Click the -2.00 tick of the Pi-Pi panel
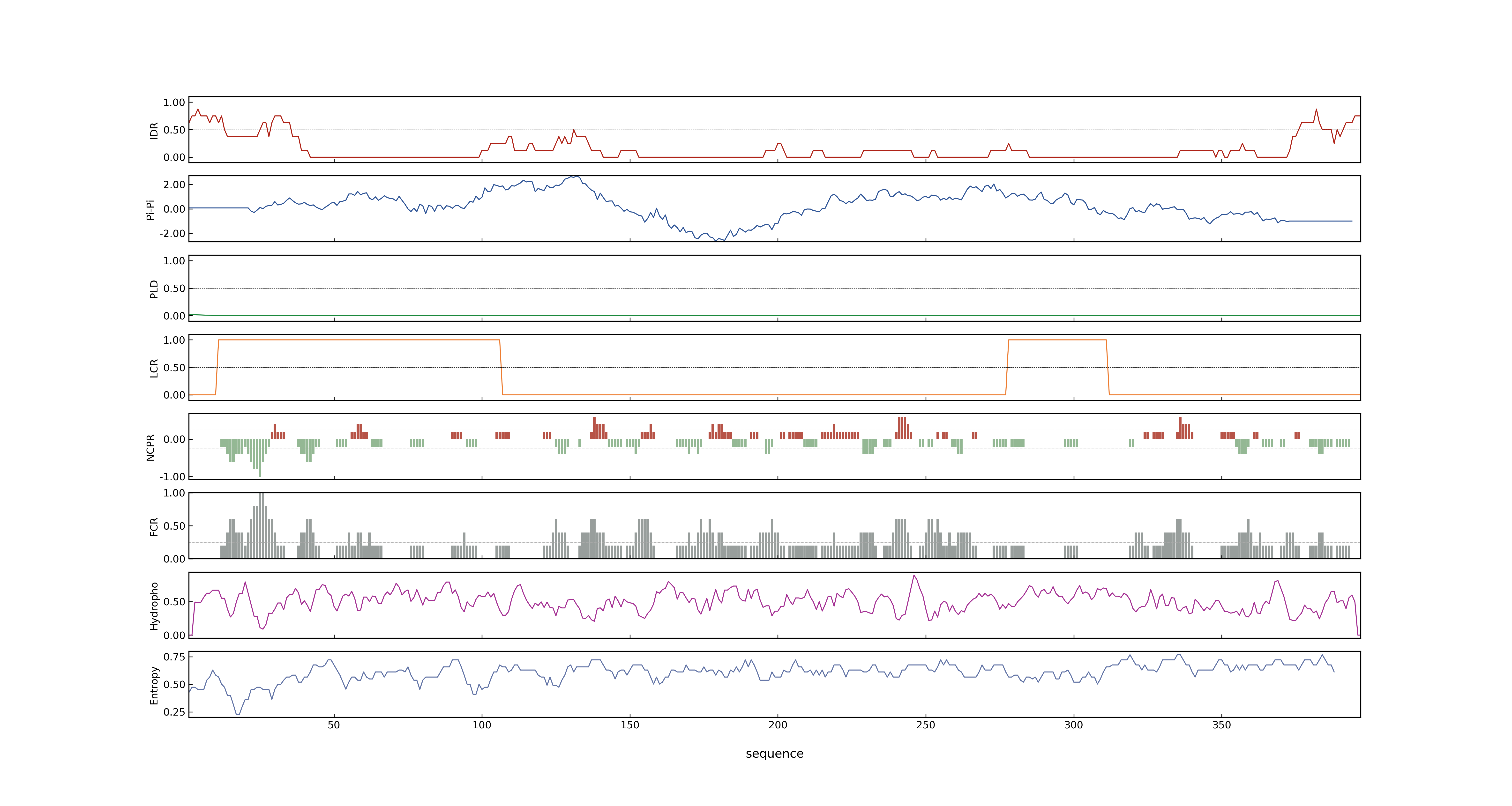Viewport: 1512px width, 806px height. 172,233
